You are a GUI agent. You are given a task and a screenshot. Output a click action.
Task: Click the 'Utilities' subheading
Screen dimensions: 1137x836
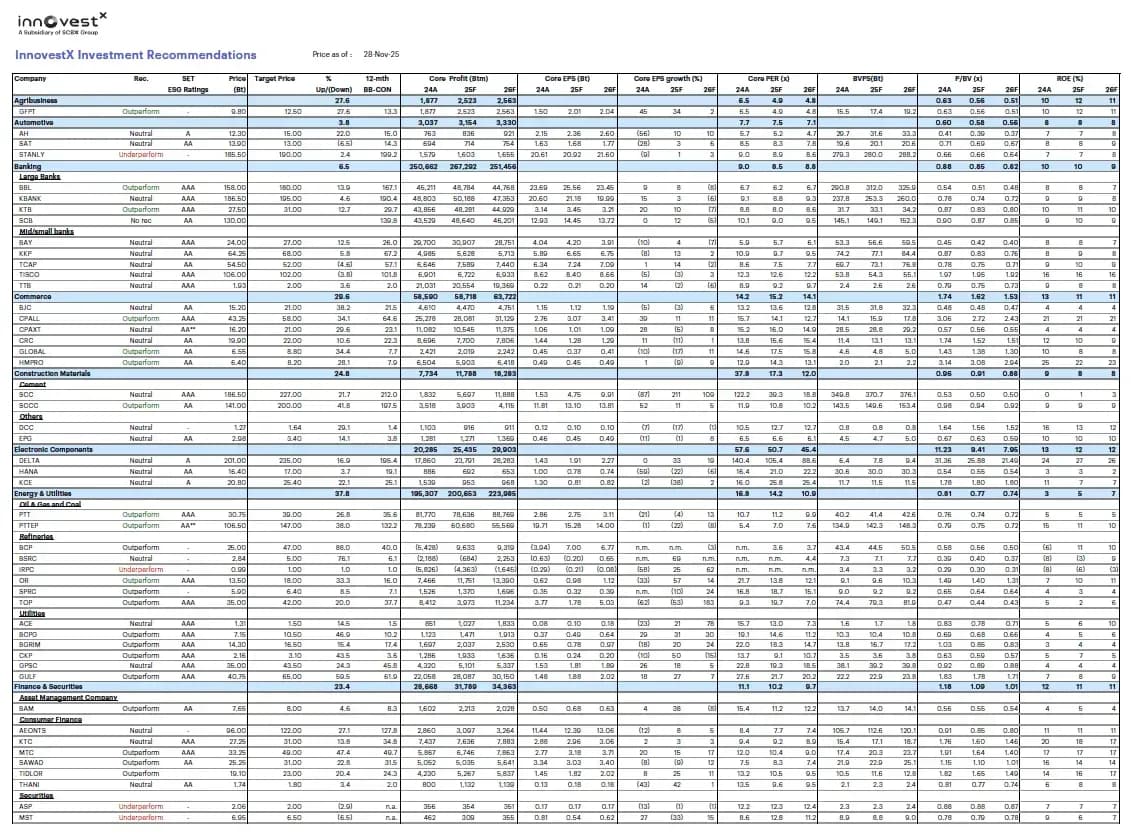[x=32, y=614]
